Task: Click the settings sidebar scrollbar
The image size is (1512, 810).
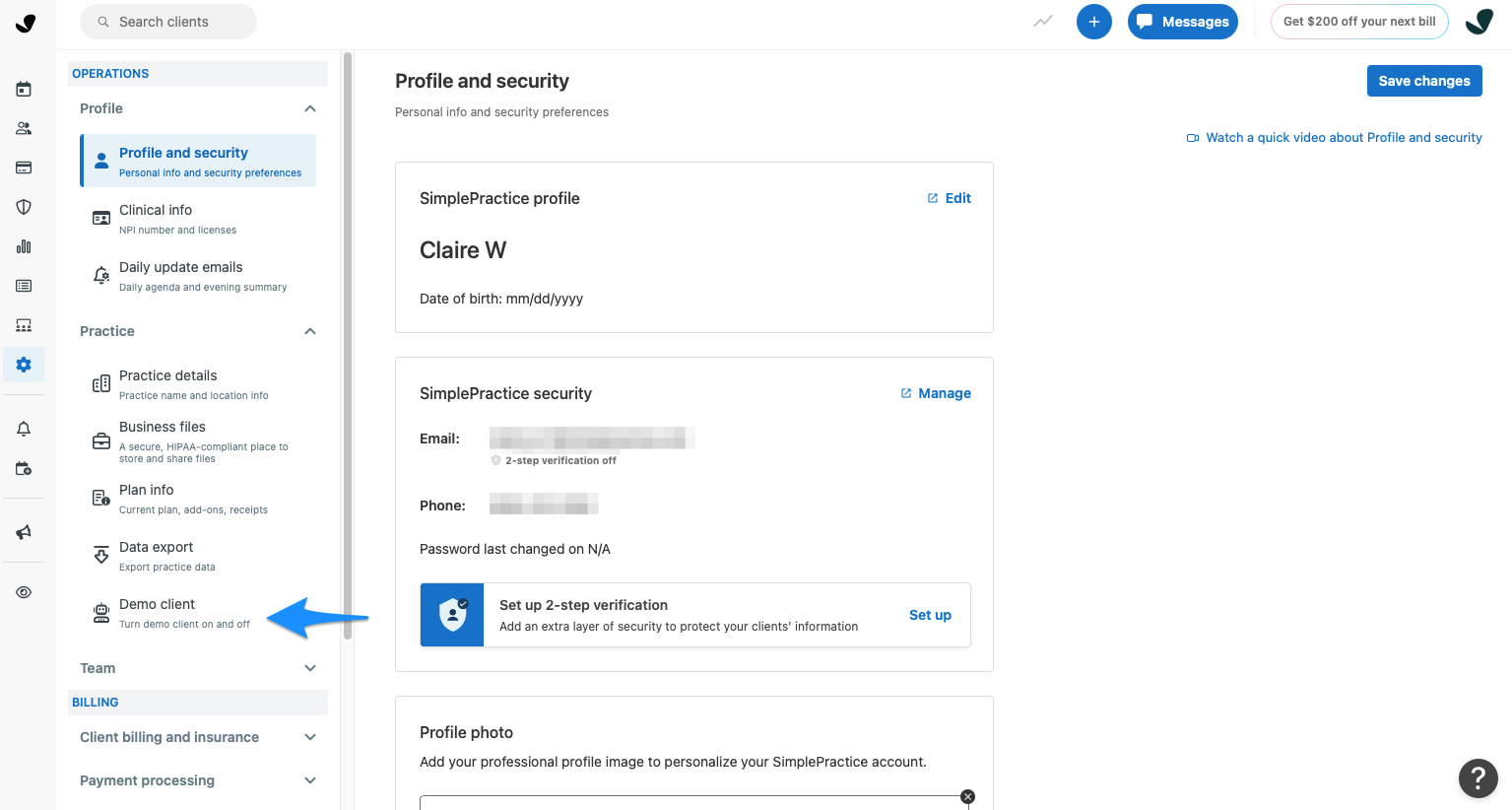Action: pyautogui.click(x=348, y=345)
